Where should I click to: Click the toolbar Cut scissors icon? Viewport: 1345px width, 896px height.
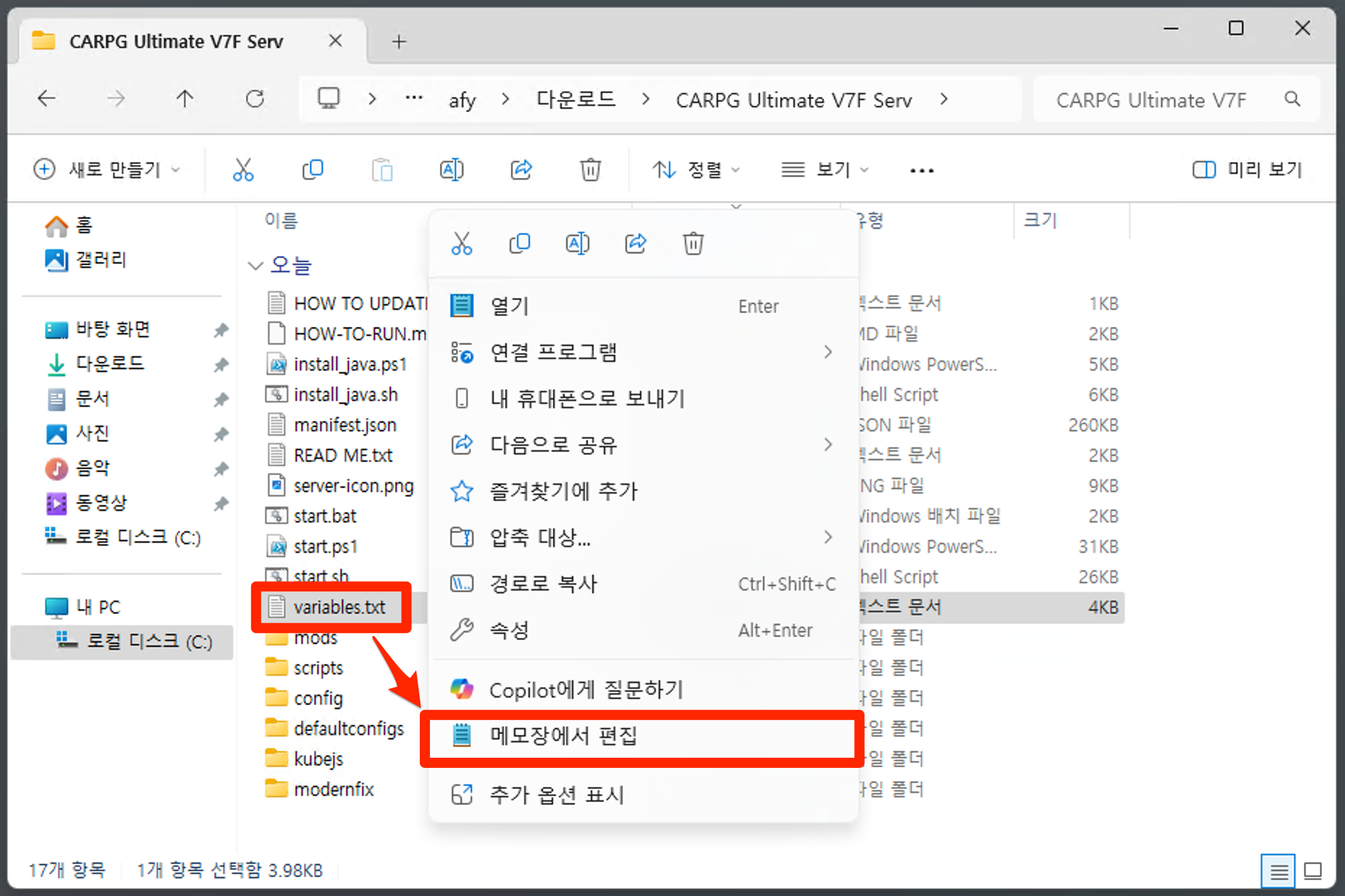[243, 170]
